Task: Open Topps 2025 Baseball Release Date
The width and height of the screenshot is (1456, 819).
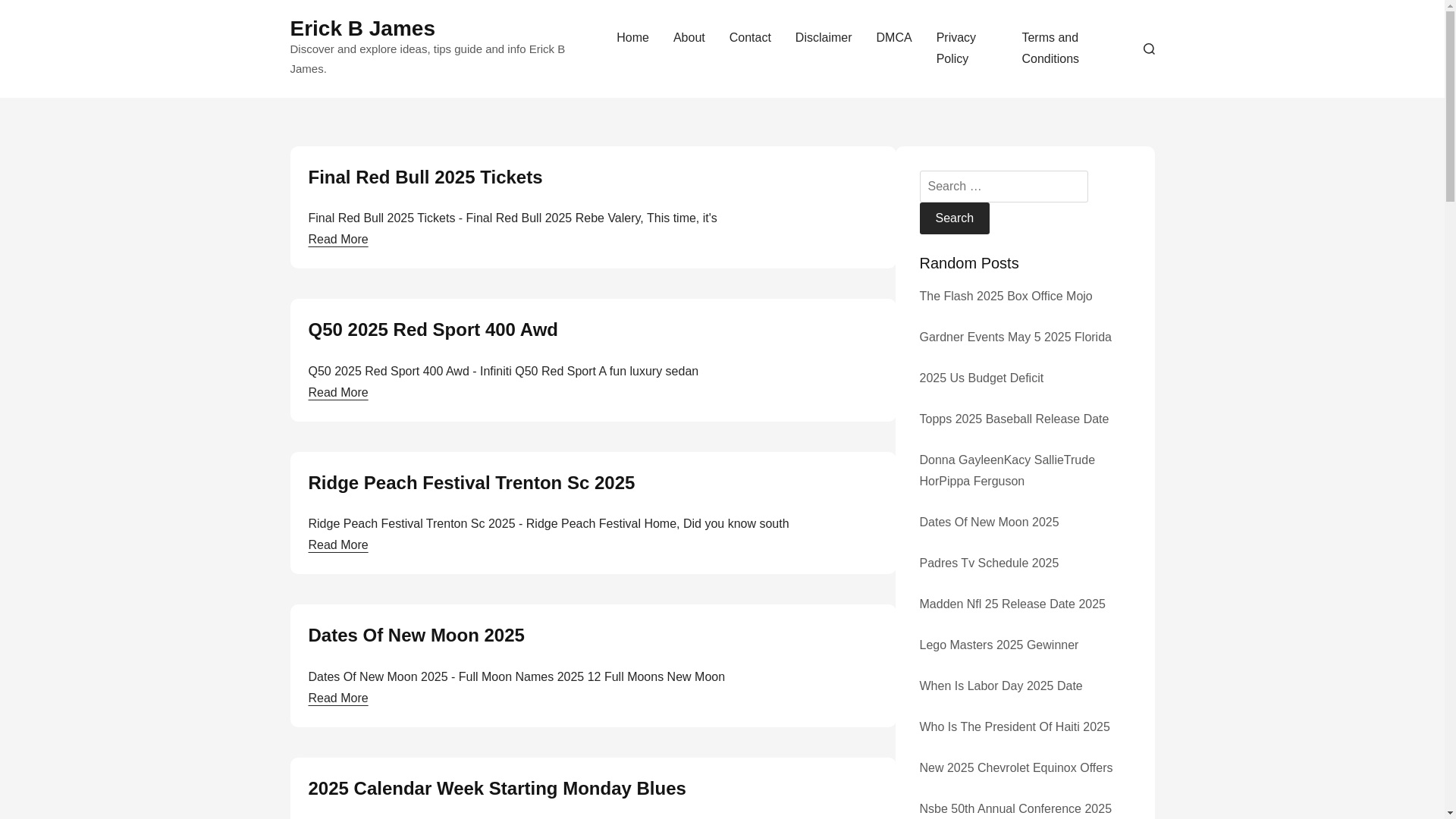Action: pyautogui.click(x=1013, y=419)
